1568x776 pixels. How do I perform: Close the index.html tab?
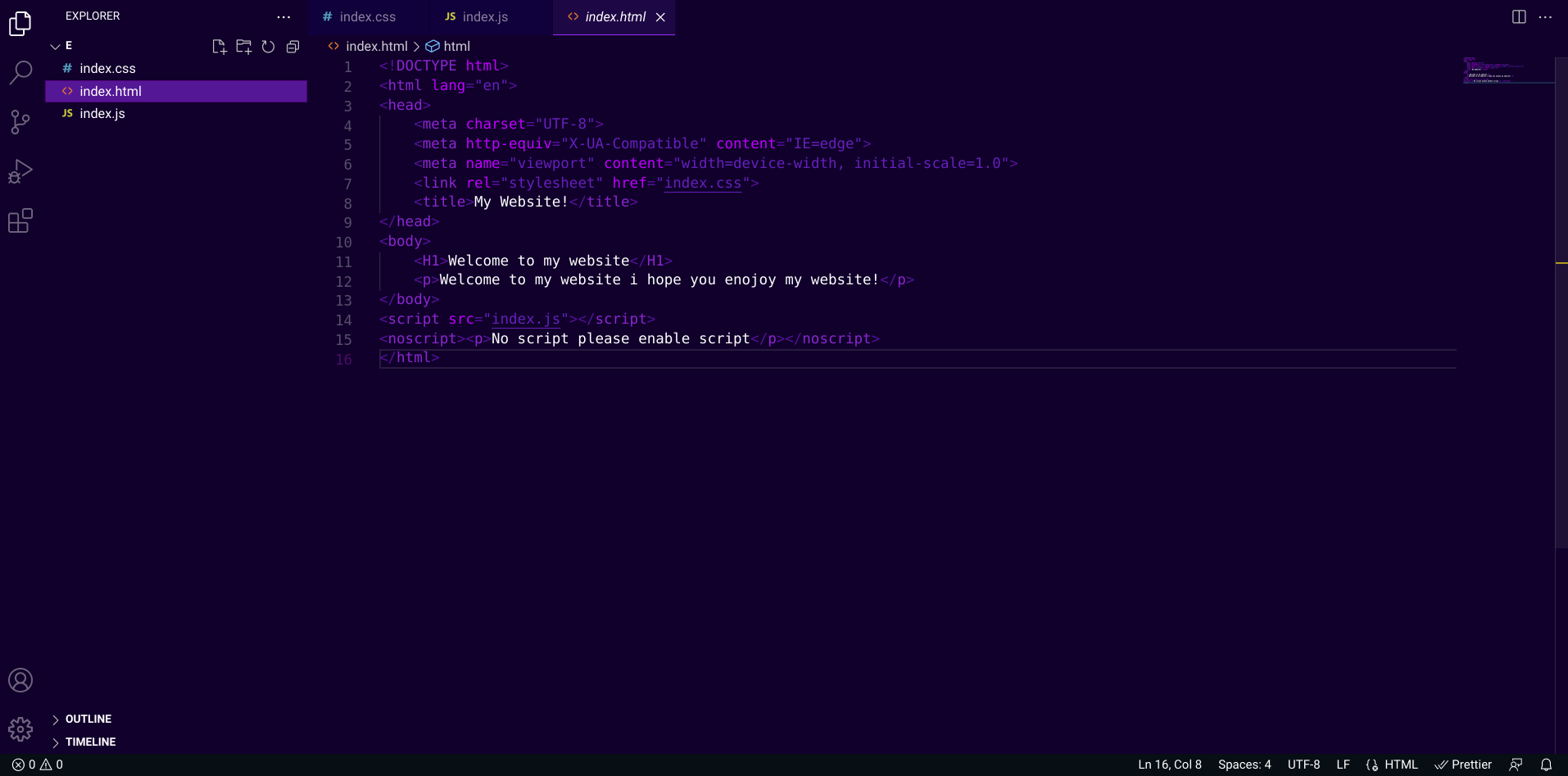click(660, 17)
